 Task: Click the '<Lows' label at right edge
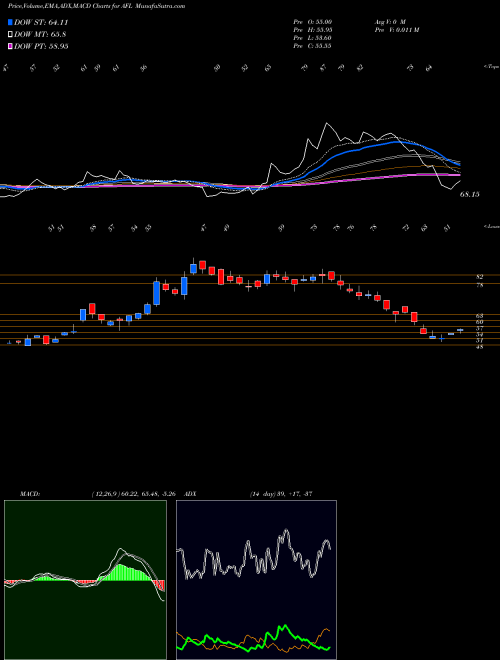[x=492, y=226]
